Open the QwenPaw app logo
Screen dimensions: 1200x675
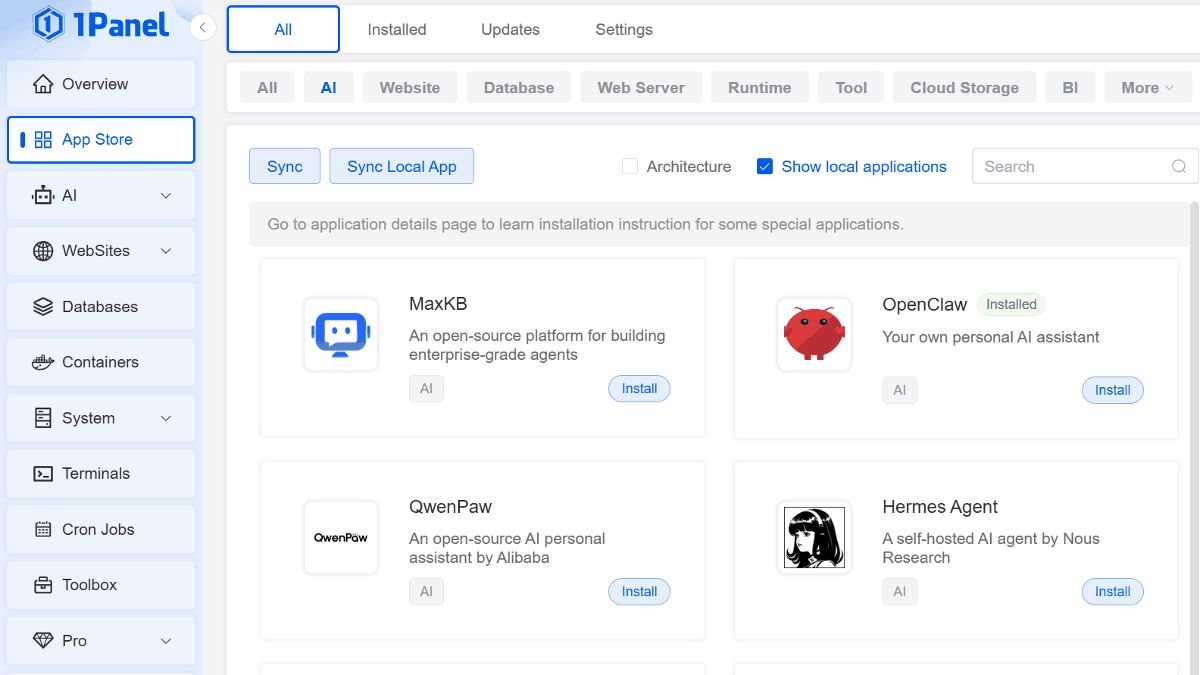point(341,537)
